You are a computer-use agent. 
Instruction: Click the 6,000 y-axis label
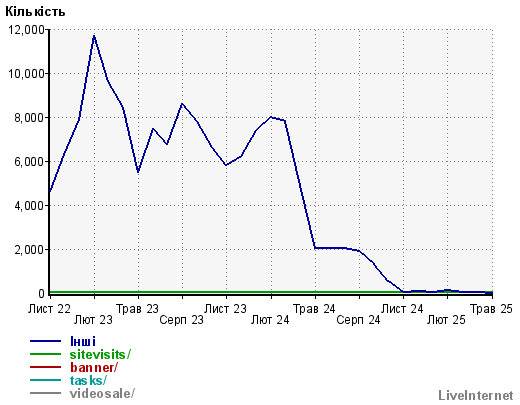click(x=29, y=162)
